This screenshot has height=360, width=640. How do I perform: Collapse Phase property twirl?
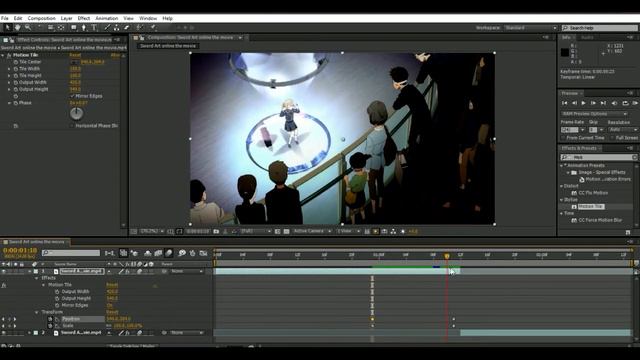coord(9,103)
